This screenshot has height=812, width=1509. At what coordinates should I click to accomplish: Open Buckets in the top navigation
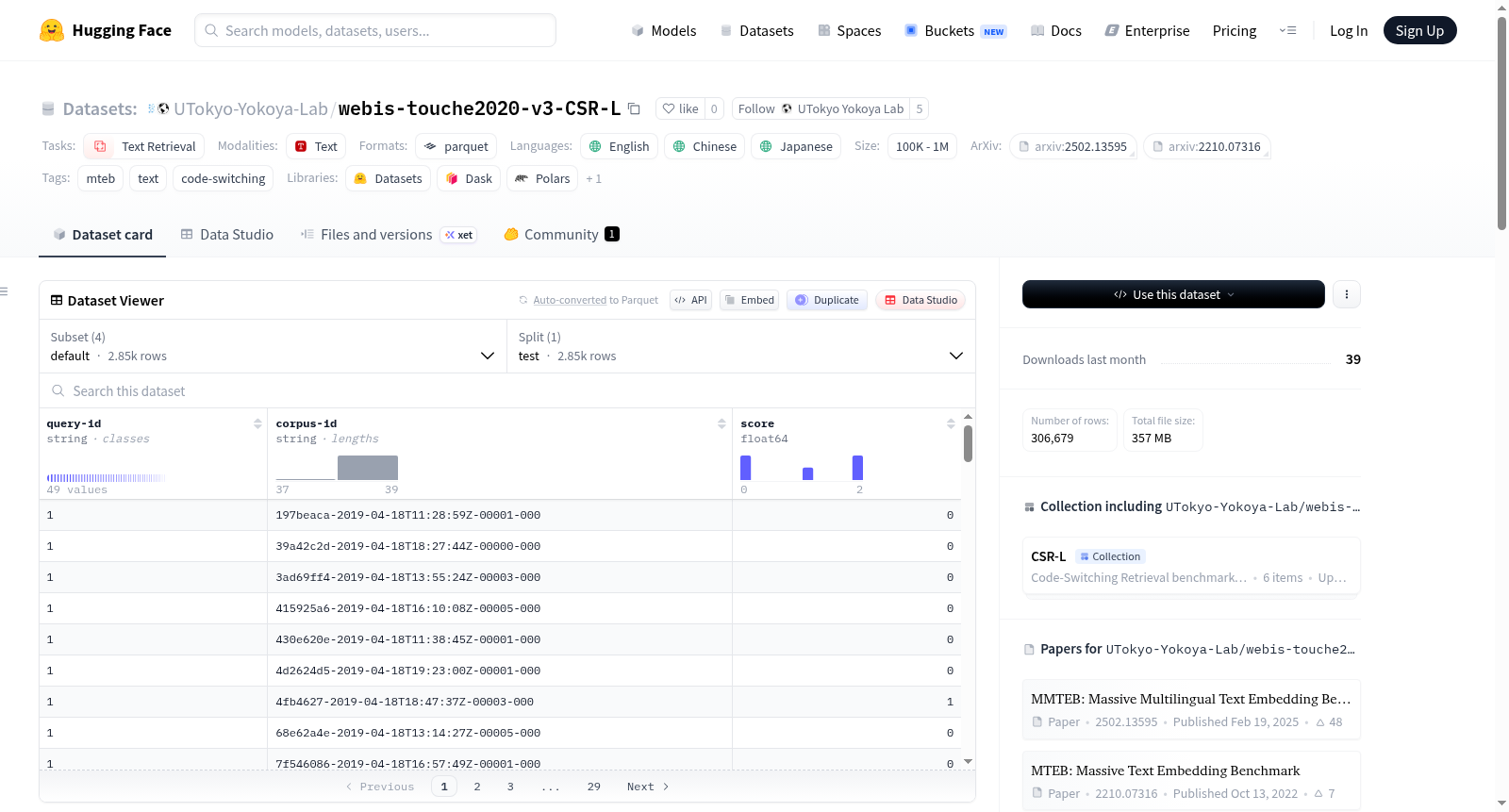pyautogui.click(x=955, y=30)
